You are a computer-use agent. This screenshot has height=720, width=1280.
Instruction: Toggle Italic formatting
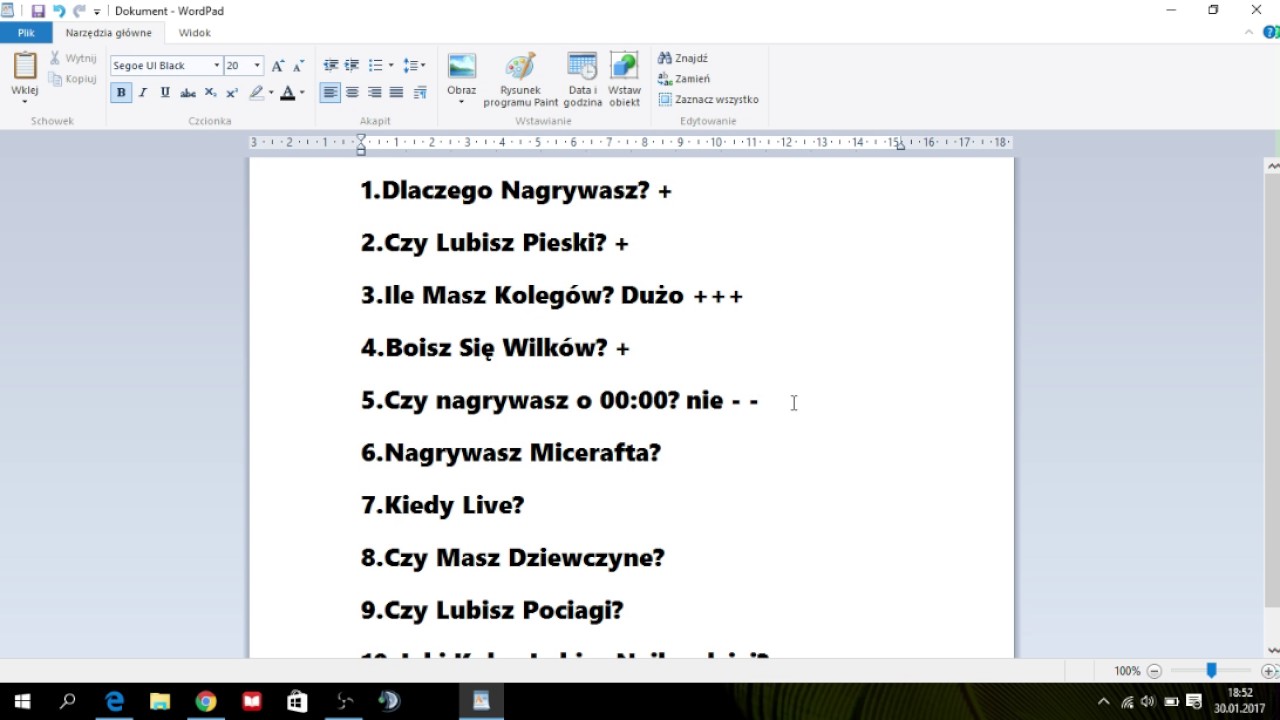point(143,93)
